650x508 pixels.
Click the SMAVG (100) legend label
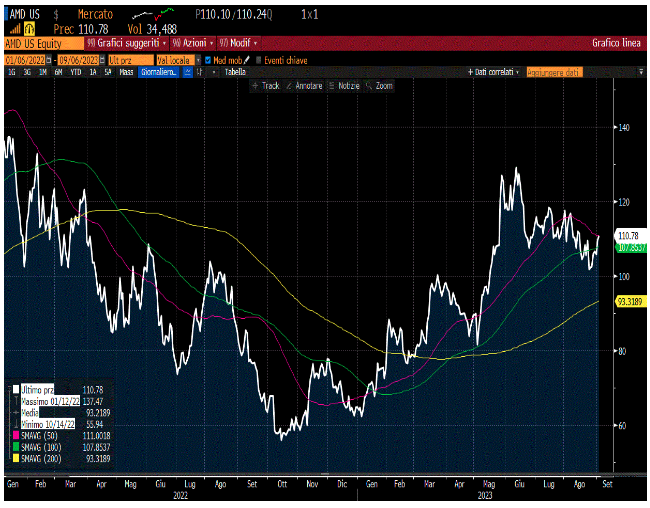[x=41, y=447]
